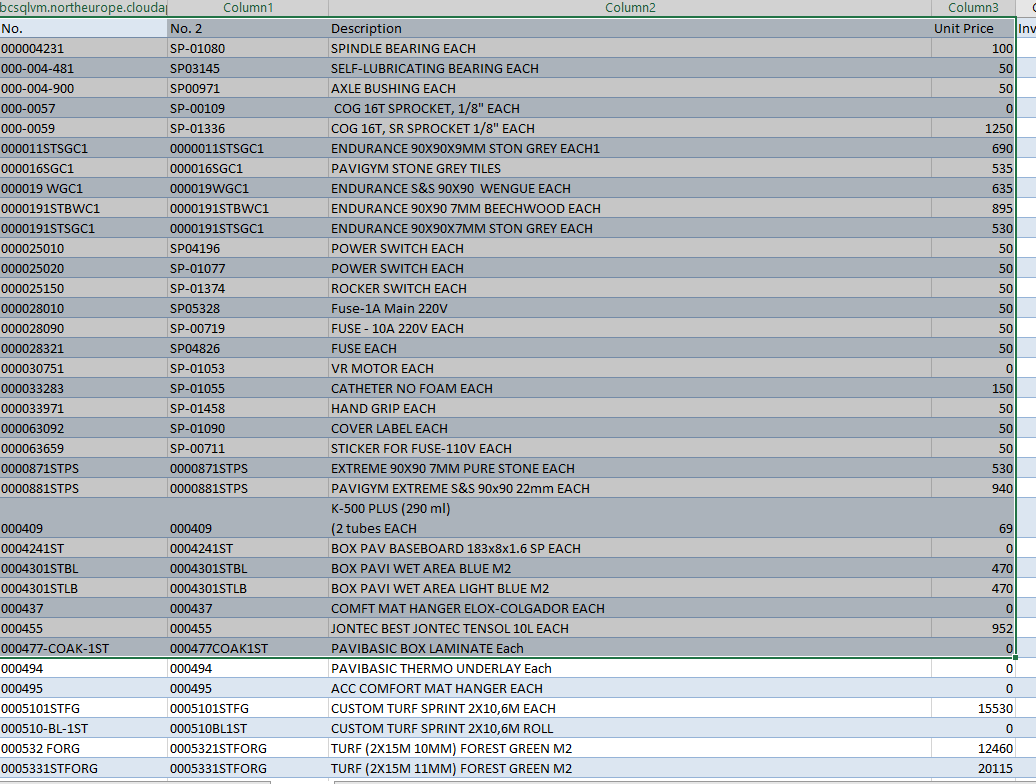Select cell 000477-COAK-1ST
The height and width of the screenshot is (784, 1036).
click(83, 648)
